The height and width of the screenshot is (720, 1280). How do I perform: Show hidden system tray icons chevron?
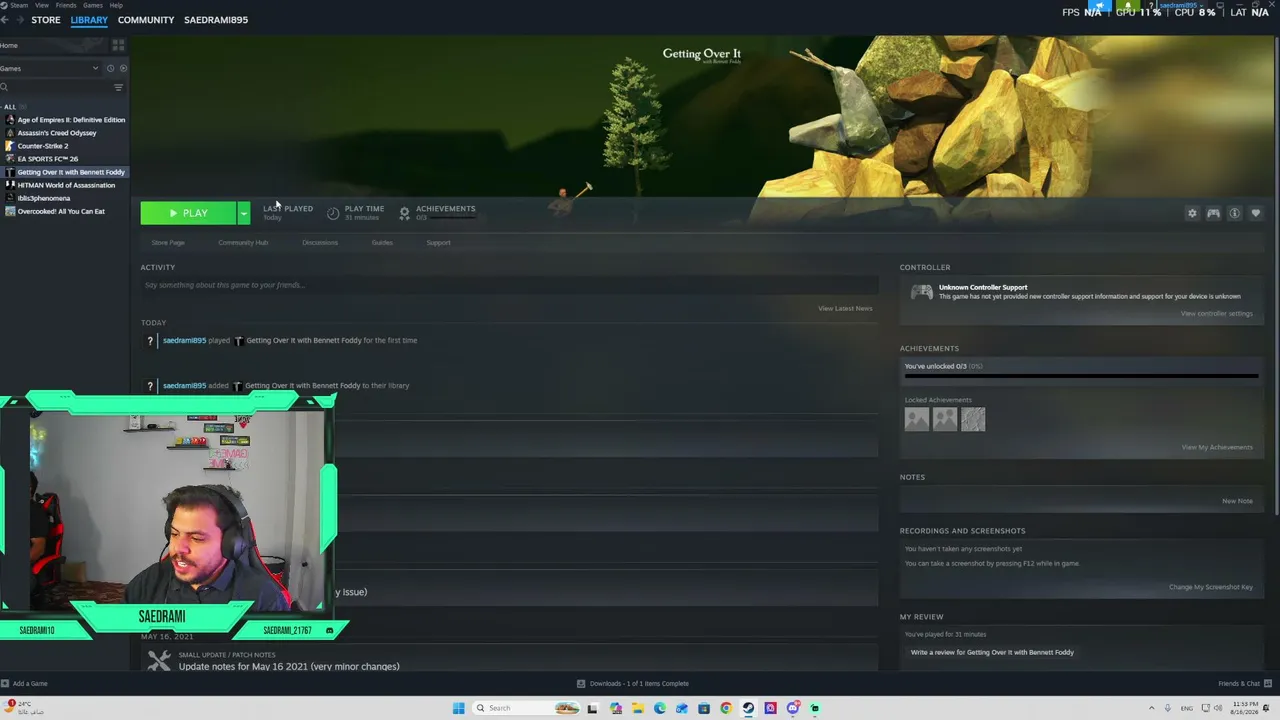coord(1152,708)
